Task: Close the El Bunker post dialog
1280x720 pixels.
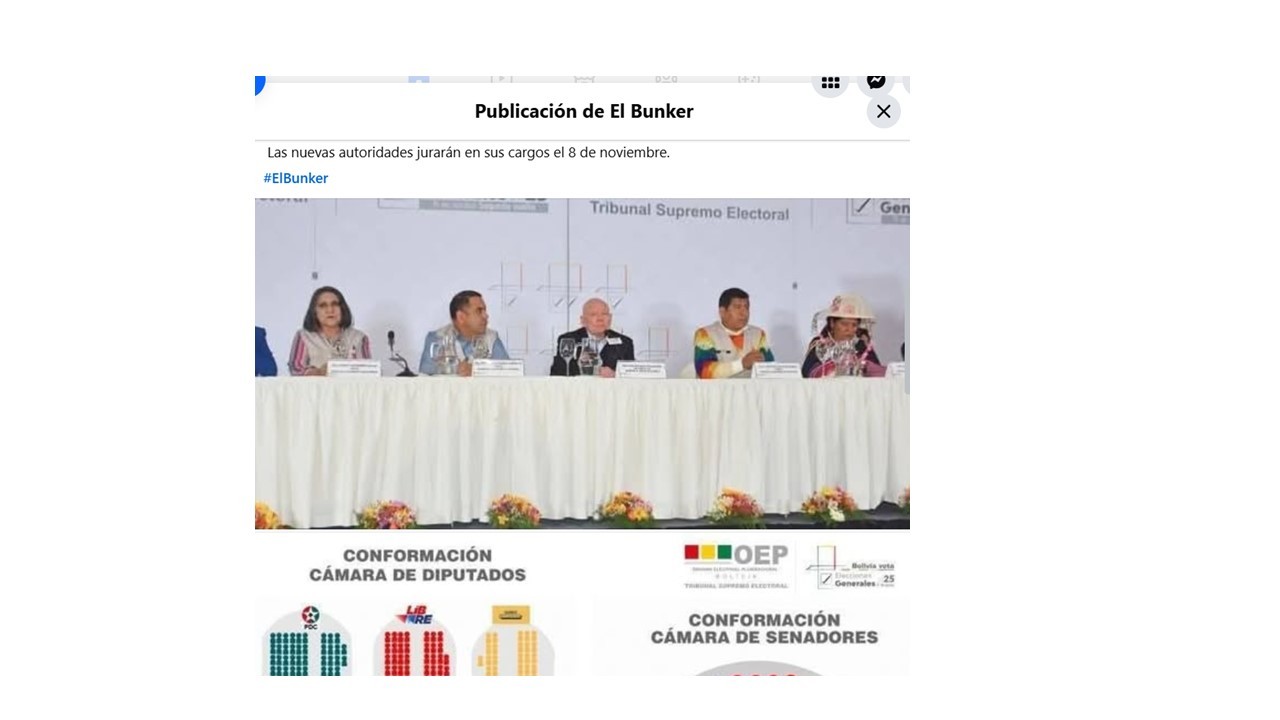Action: pos(883,111)
